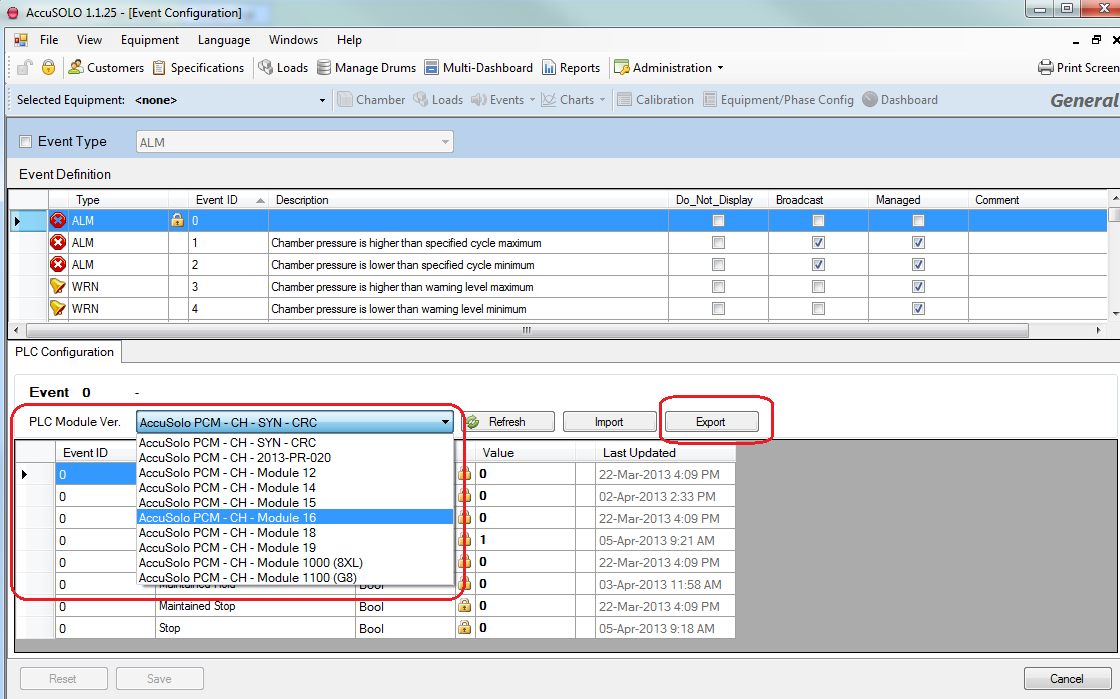Click the orange lock icon in toolbar
The width and height of the screenshot is (1120, 699).
point(48,68)
